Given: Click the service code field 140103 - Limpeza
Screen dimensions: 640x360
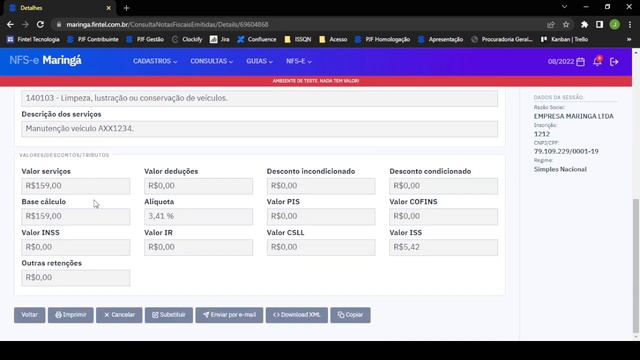Looking at the screenshot, I should pos(260,98).
